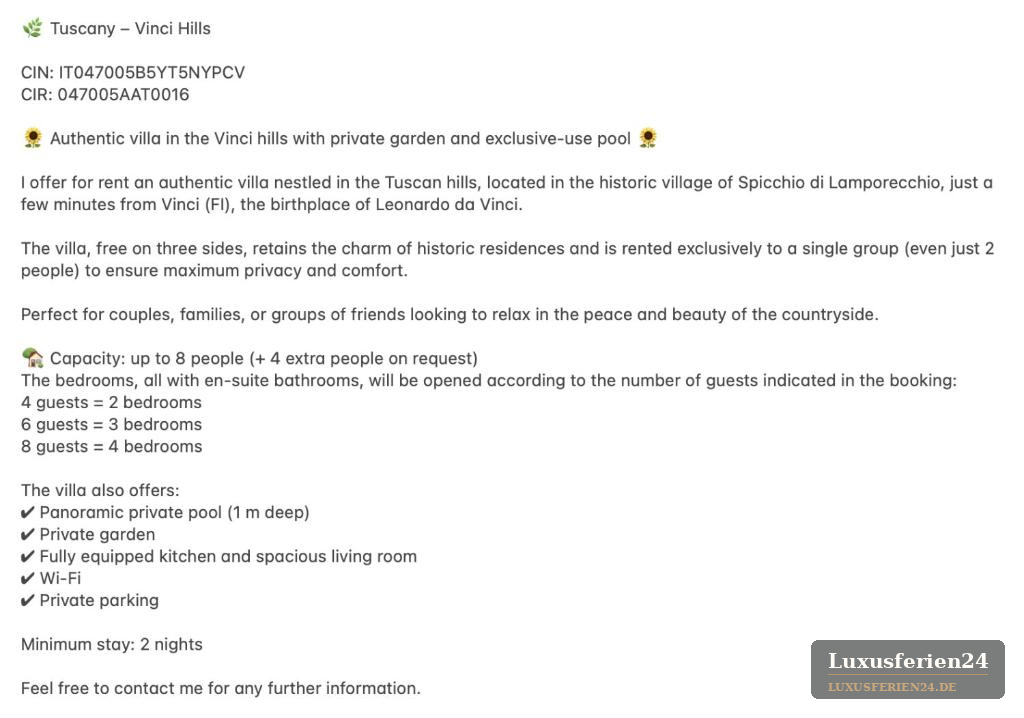Click the checkmark beside Private parking
The width and height of the screenshot is (1024, 718).
27,600
